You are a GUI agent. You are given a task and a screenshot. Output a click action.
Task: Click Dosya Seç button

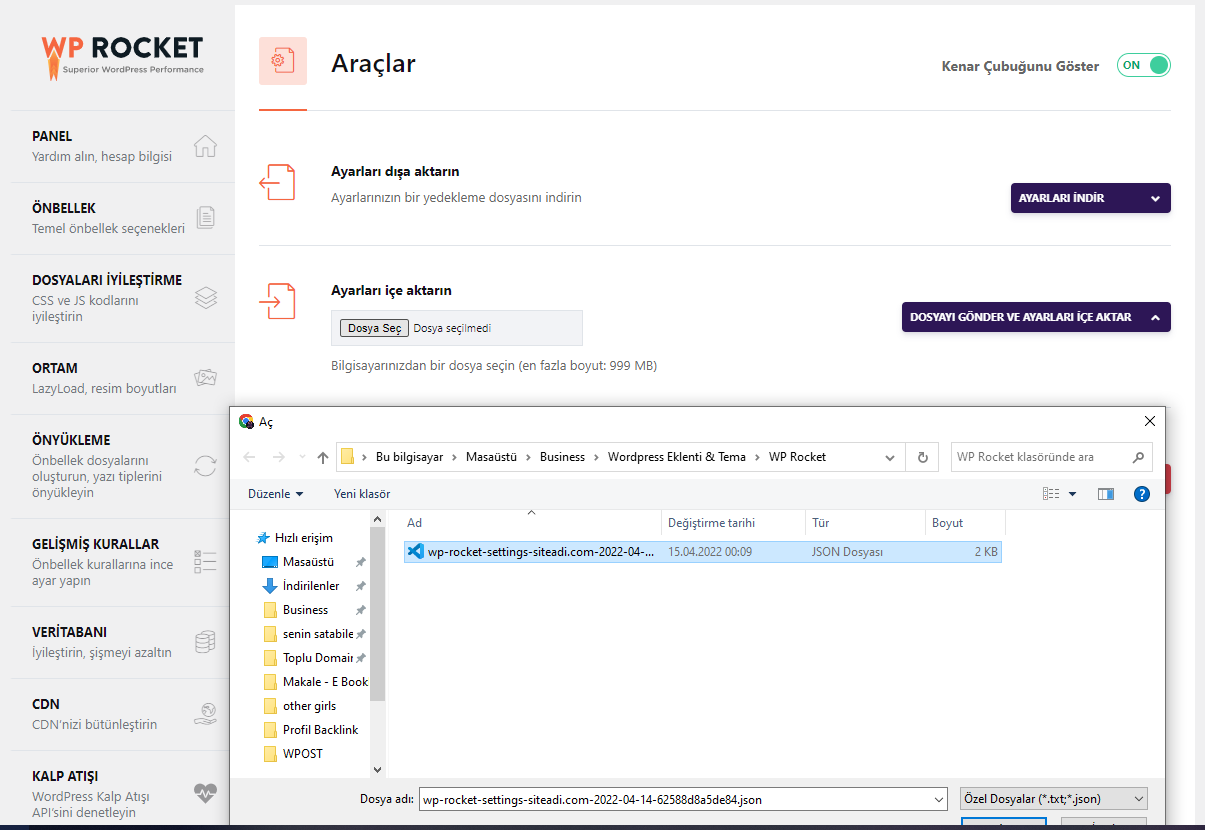(x=374, y=328)
